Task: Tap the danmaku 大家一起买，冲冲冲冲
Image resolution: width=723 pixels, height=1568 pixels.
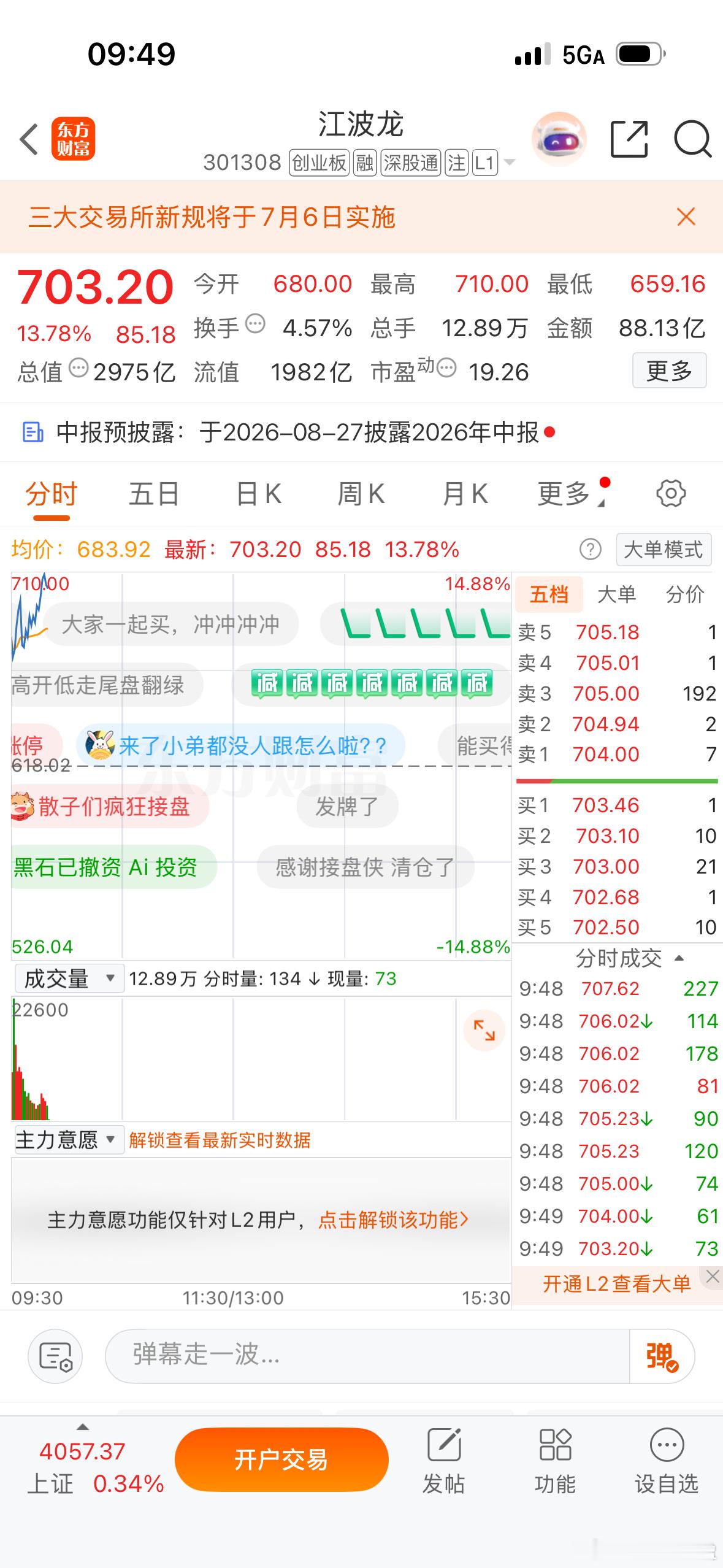Action: tap(170, 624)
